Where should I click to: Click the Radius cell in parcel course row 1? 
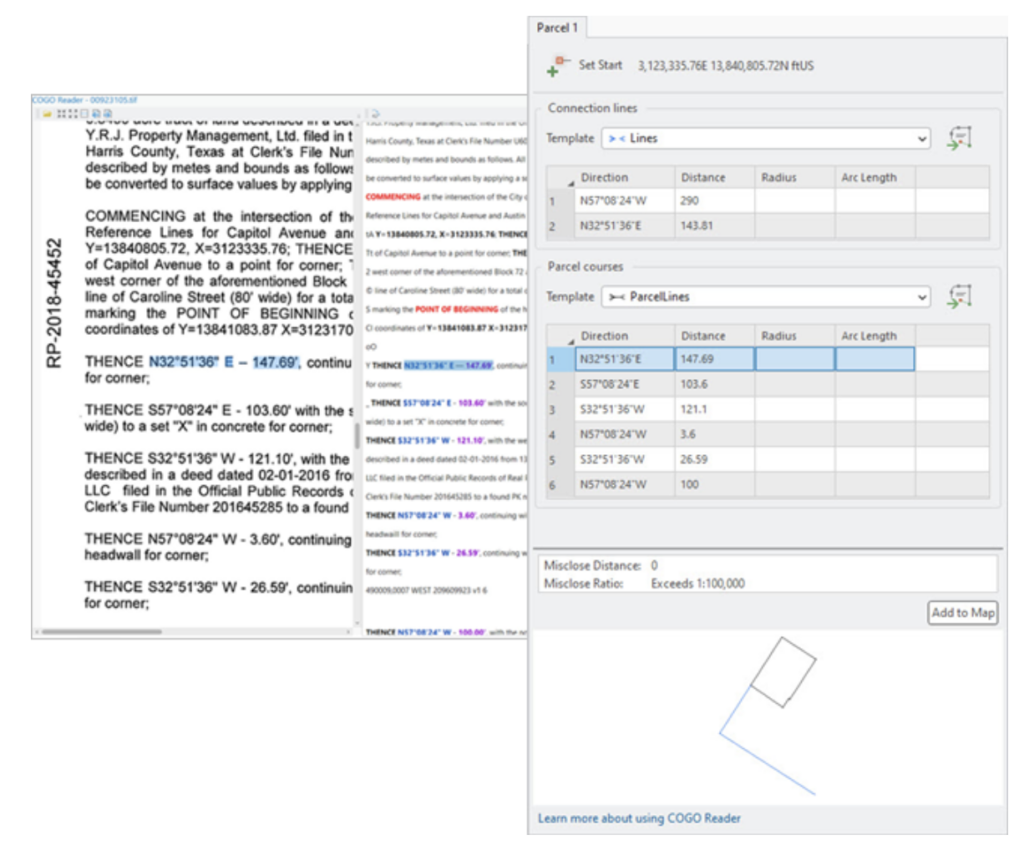pos(795,359)
